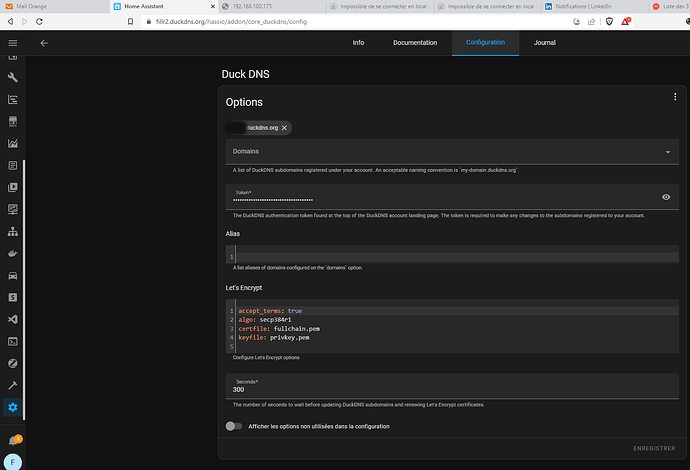Click the browser address bar URL

231,22
